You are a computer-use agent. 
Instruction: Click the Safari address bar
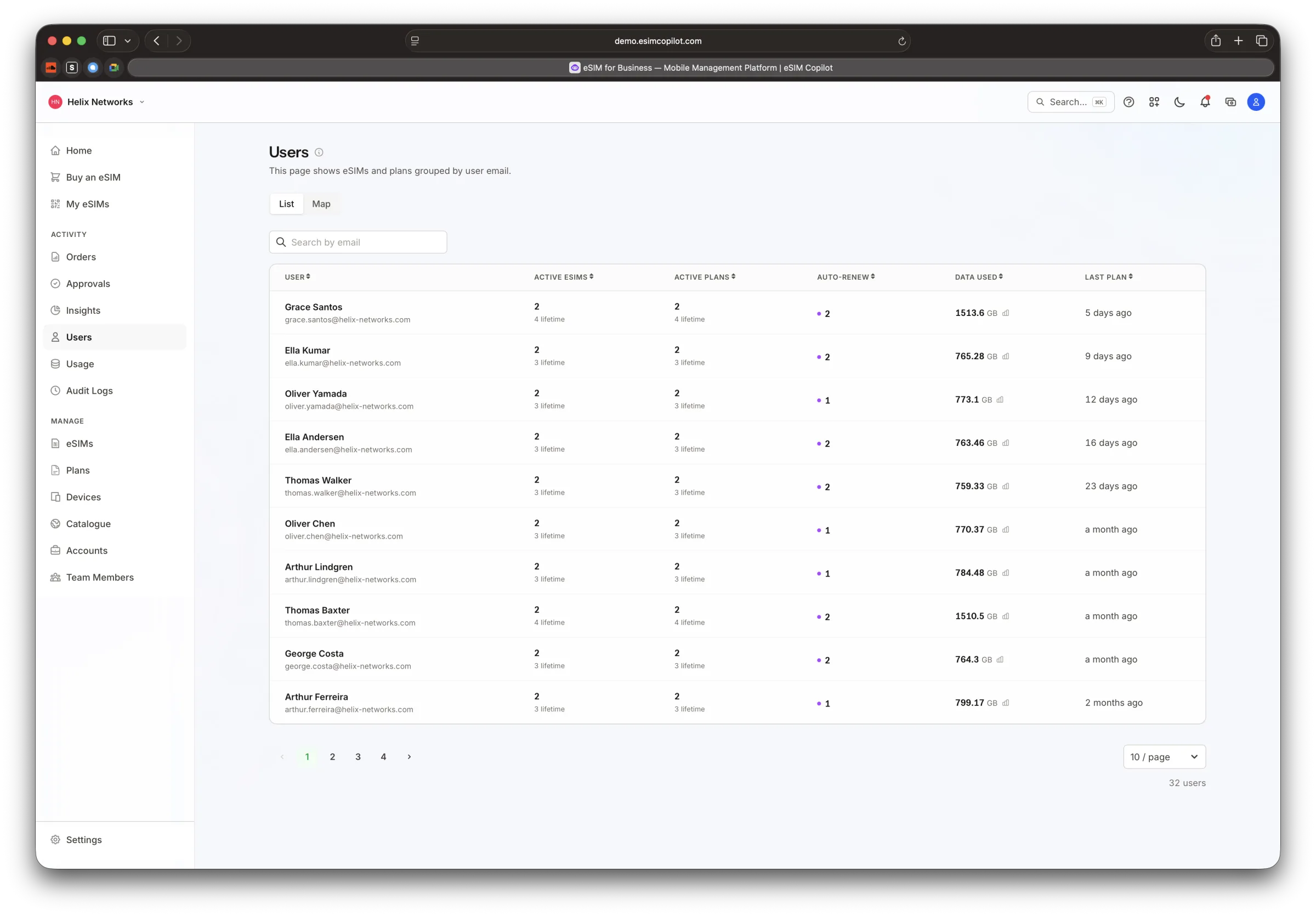tap(657, 41)
